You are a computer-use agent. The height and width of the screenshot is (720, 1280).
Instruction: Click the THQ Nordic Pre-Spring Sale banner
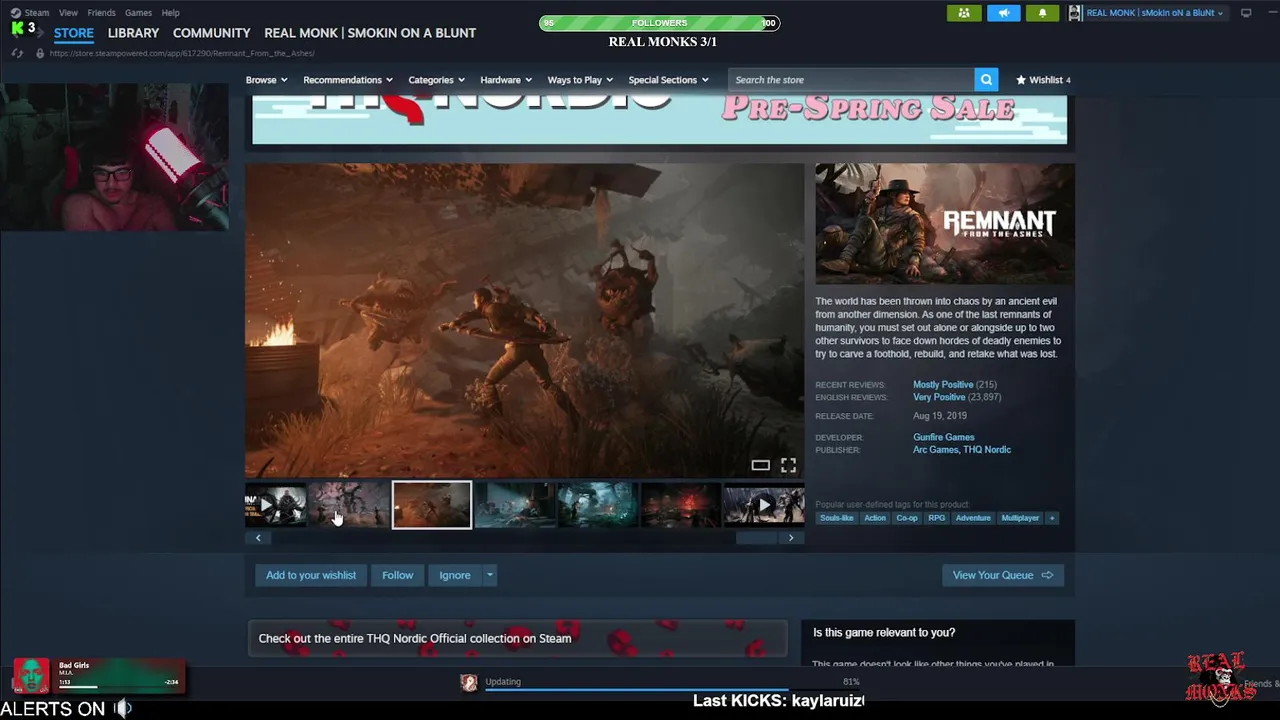point(660,119)
